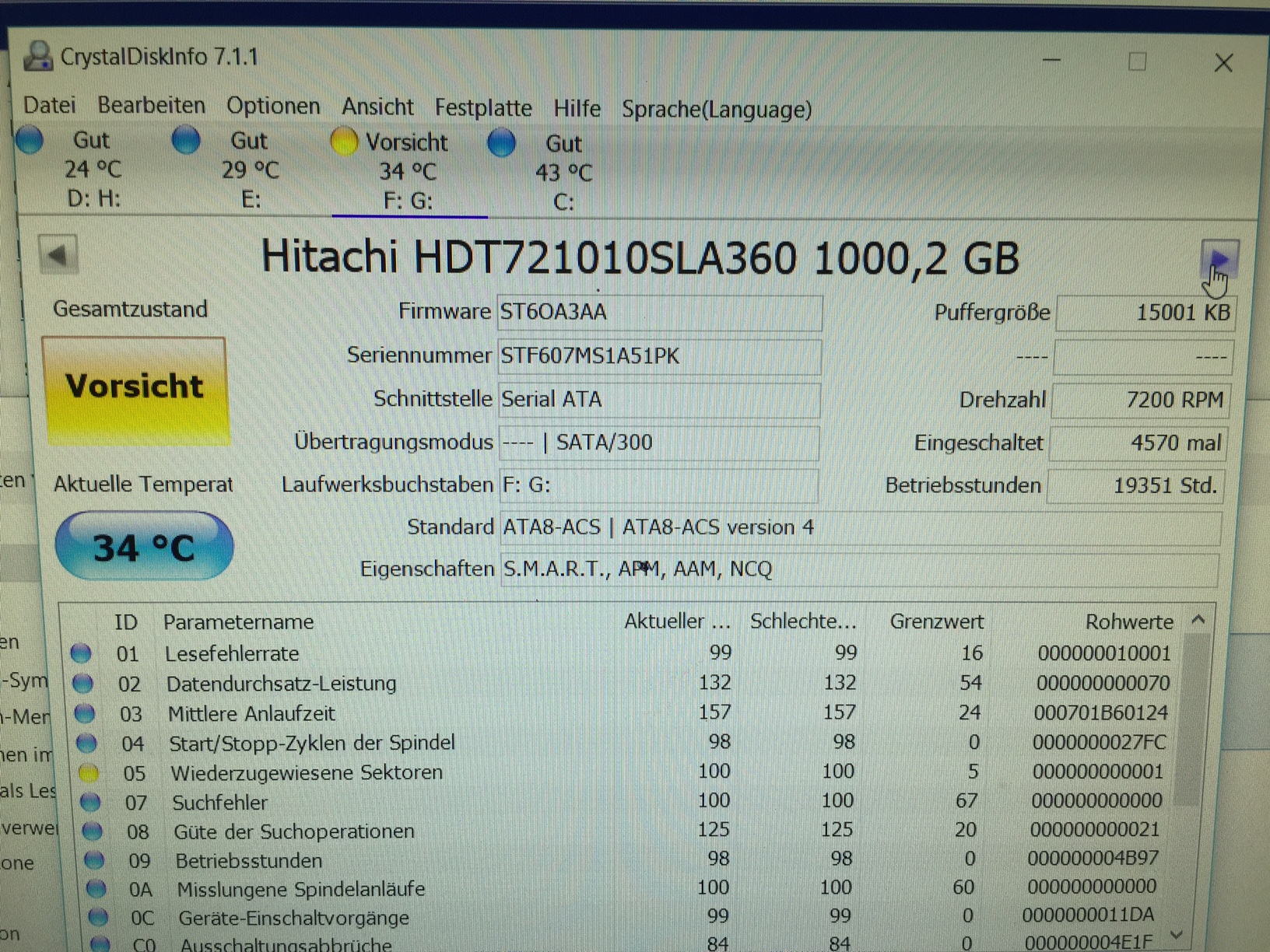Click the yellow status orb for drive F: G:
The image size is (1270, 952).
coord(344,142)
